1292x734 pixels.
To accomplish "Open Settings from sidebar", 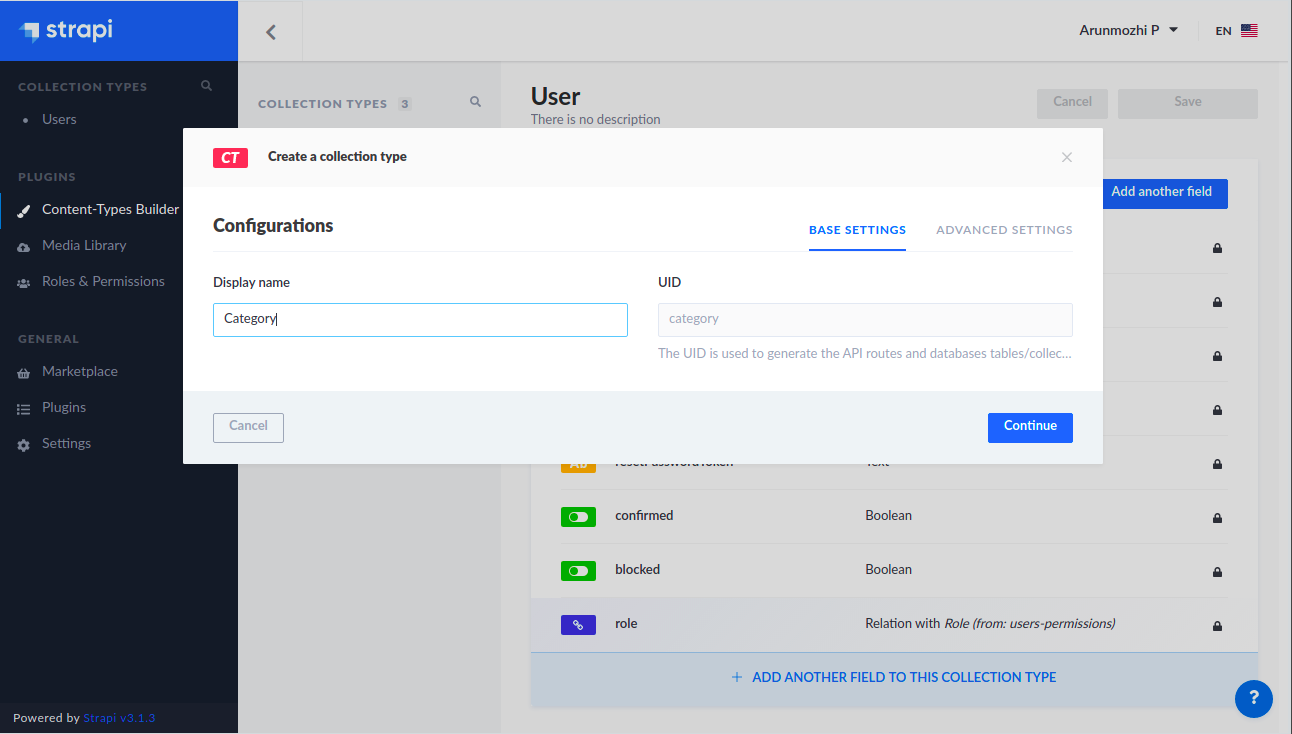I will 66,443.
